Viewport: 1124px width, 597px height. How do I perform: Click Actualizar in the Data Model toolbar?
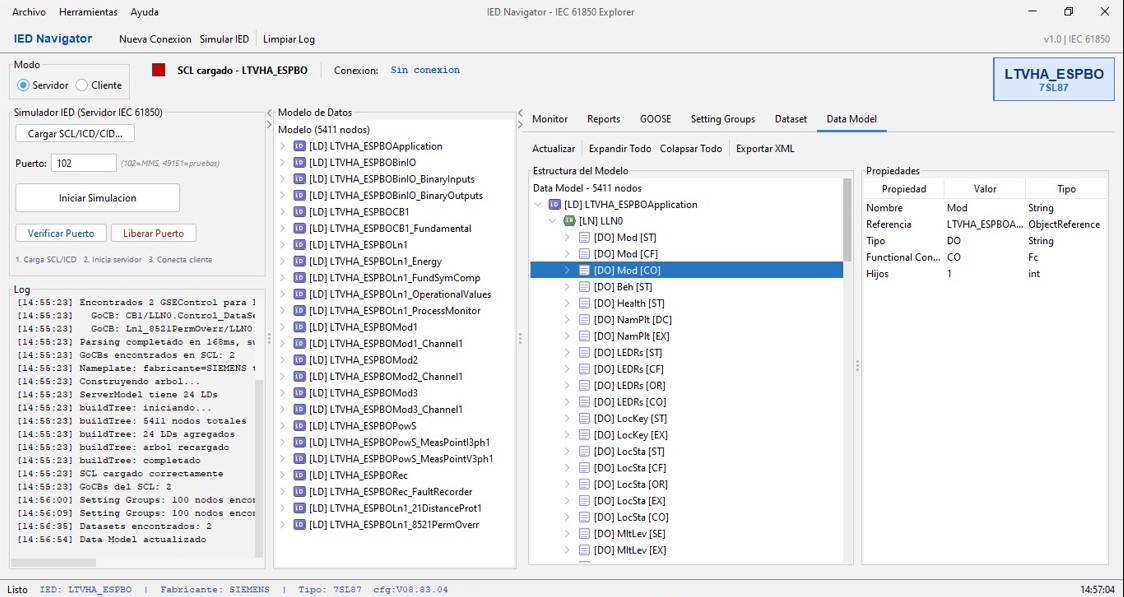553,149
